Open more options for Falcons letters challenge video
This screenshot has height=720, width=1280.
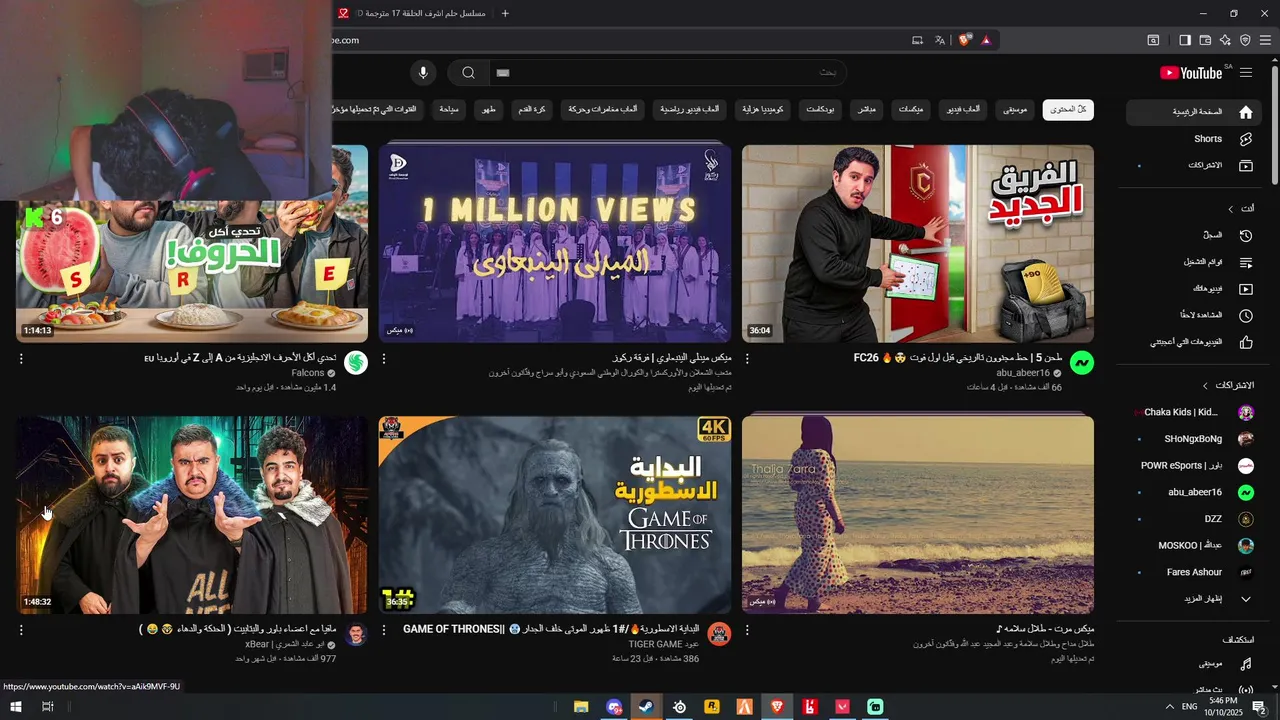tap(21, 358)
